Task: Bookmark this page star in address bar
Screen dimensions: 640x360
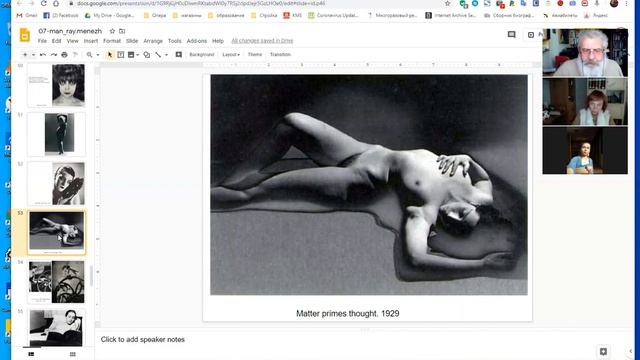Action: click(x=448, y=3)
